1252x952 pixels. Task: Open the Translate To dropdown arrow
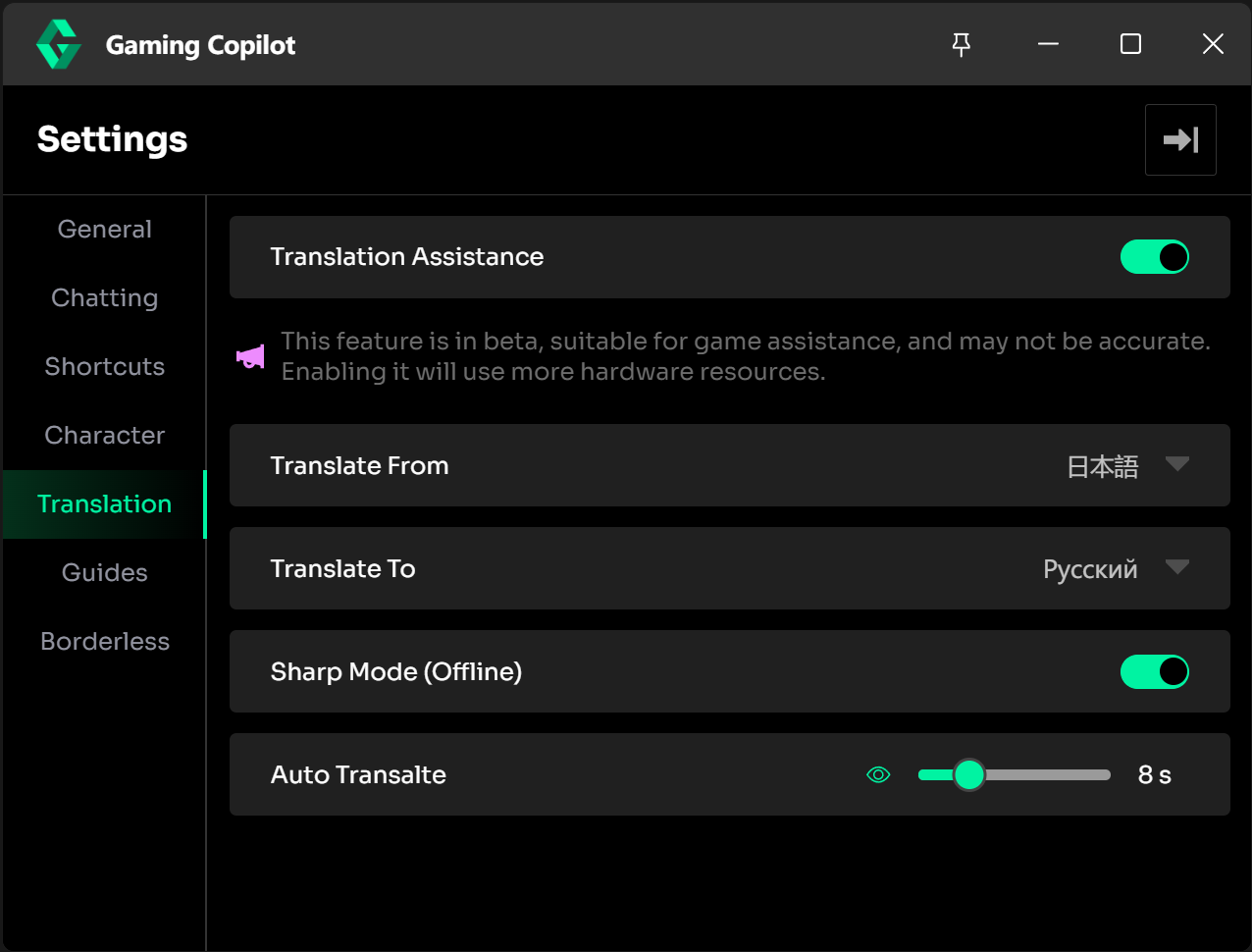pyautogui.click(x=1177, y=567)
